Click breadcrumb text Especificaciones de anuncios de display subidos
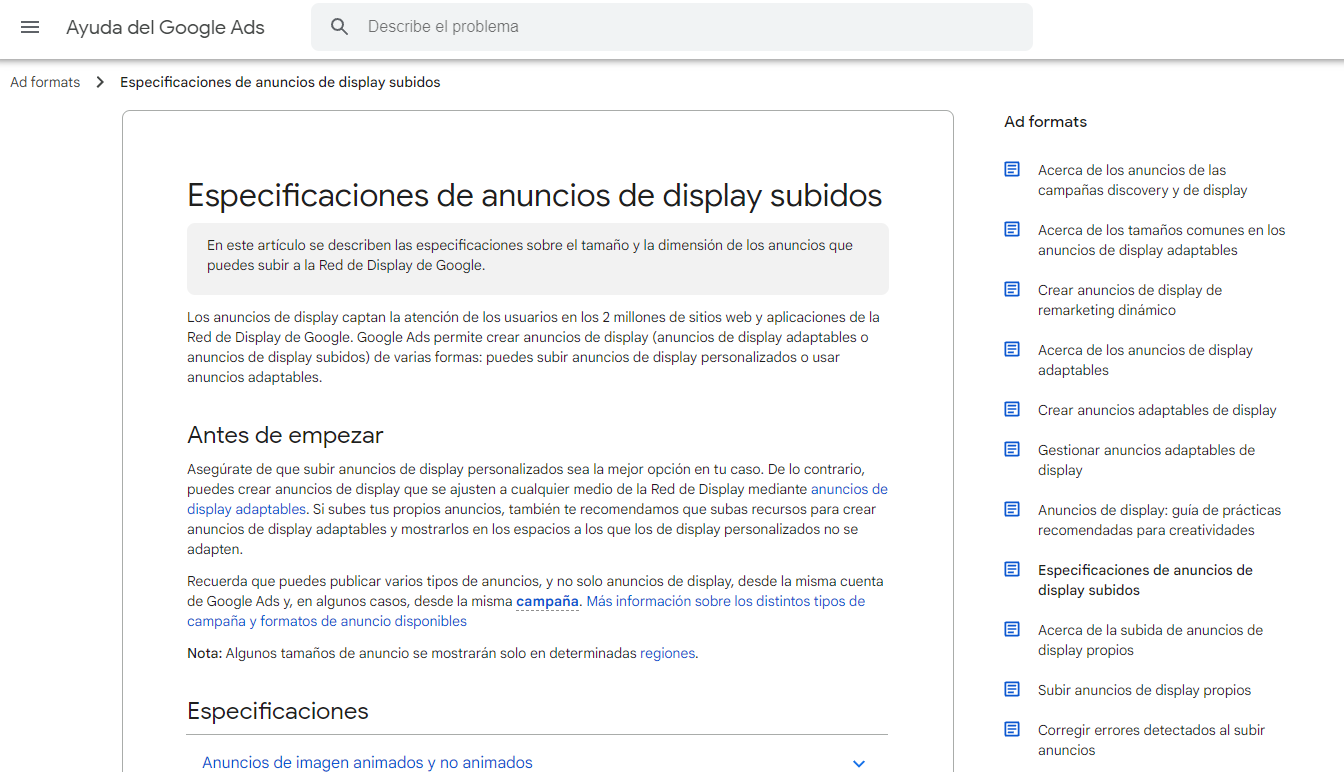Viewport: 1344px width, 772px height. click(280, 82)
